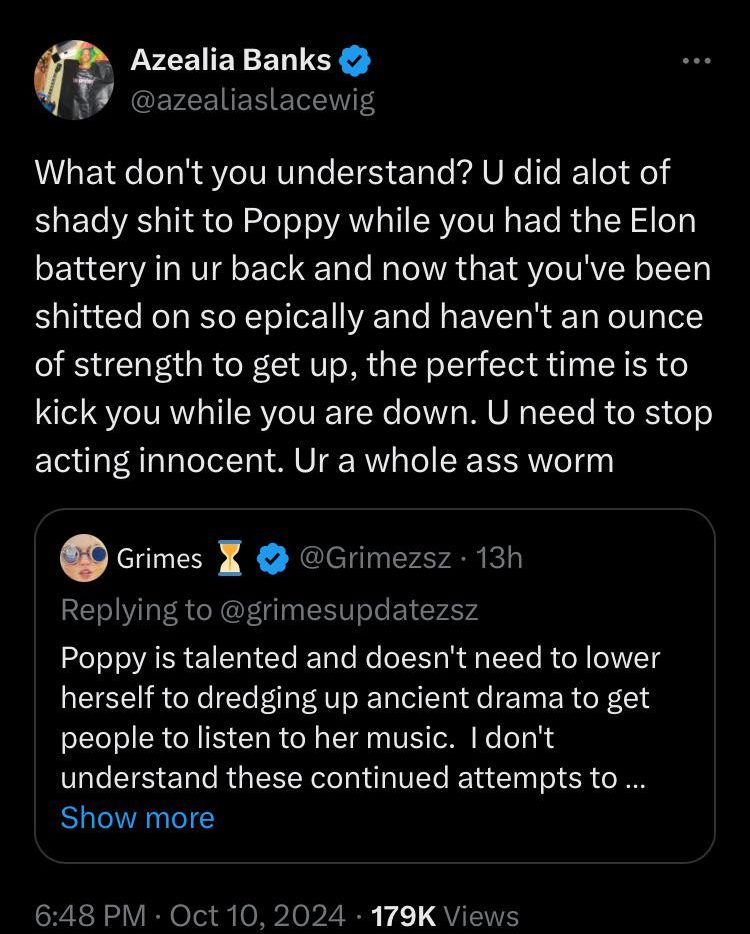Open the three-dot more options menu

pyautogui.click(x=696, y=62)
